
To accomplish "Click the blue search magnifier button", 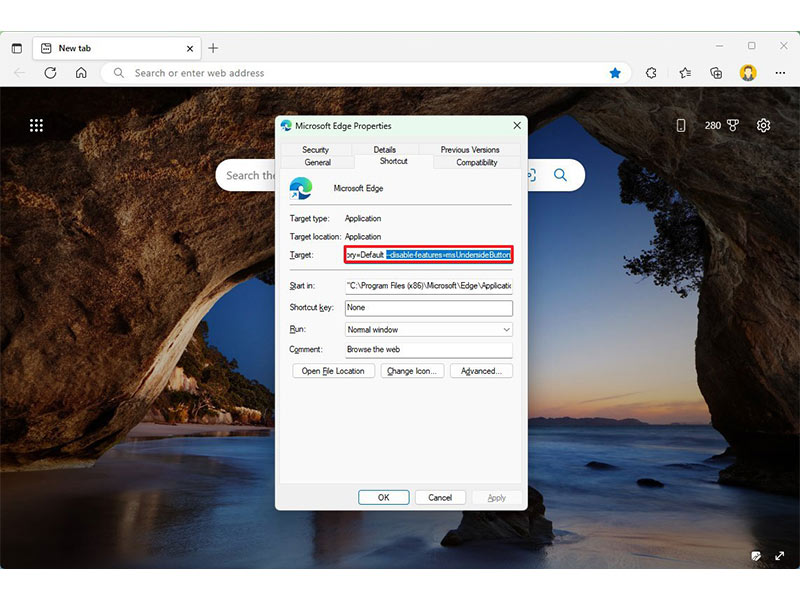I will pyautogui.click(x=560, y=176).
